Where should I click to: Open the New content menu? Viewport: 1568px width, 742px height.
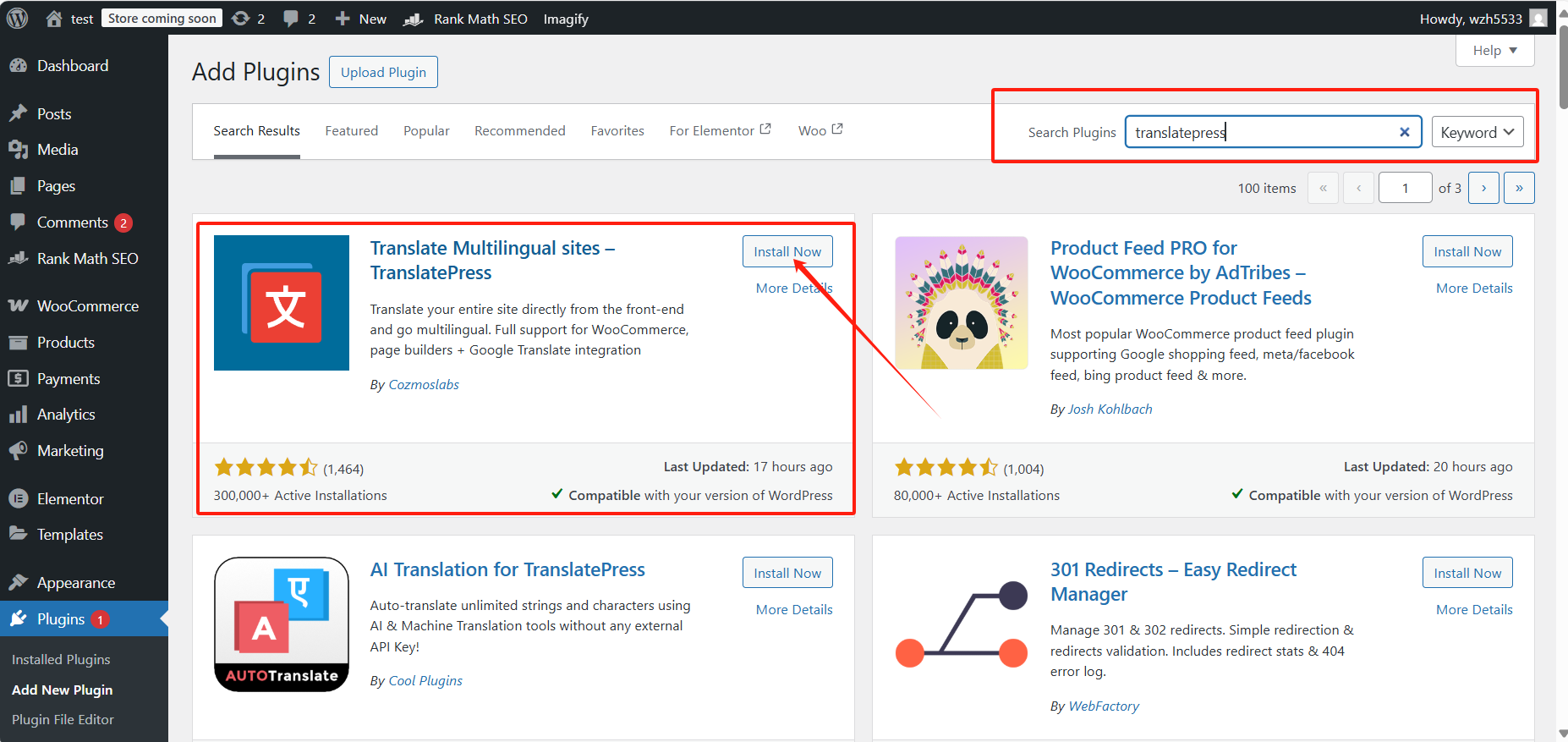click(x=361, y=18)
